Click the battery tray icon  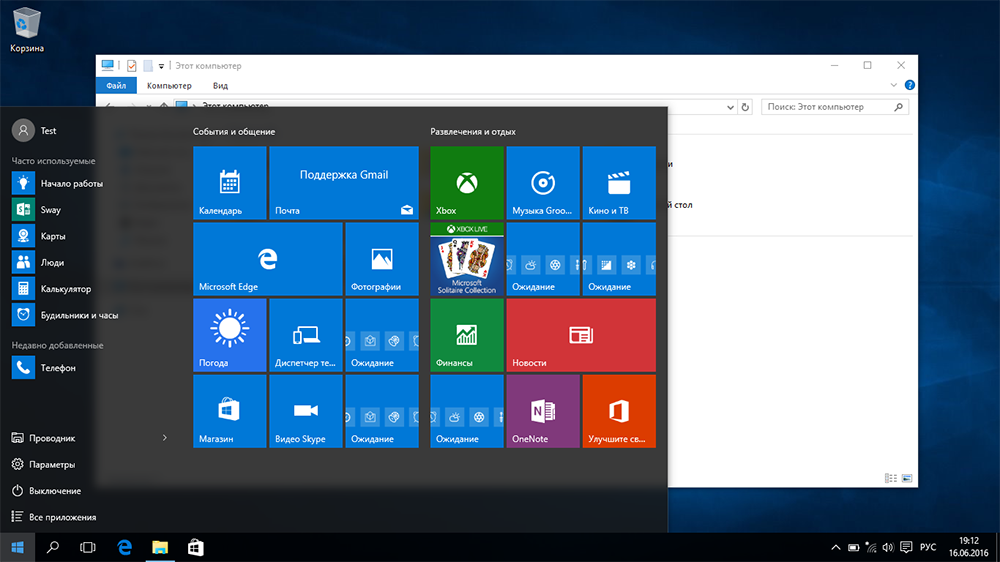[853, 547]
